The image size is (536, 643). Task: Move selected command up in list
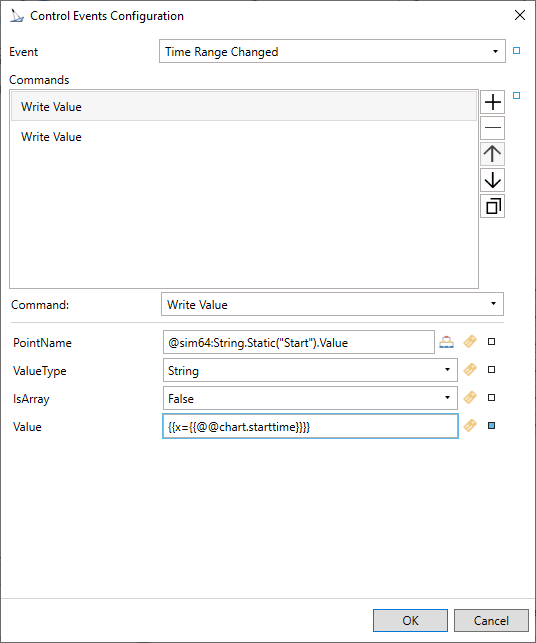coord(493,154)
